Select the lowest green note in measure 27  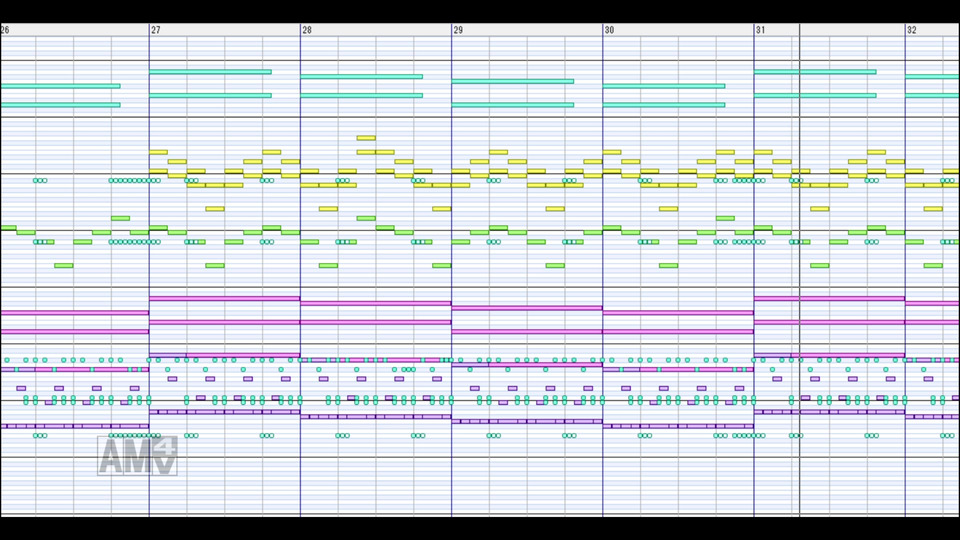(215, 266)
